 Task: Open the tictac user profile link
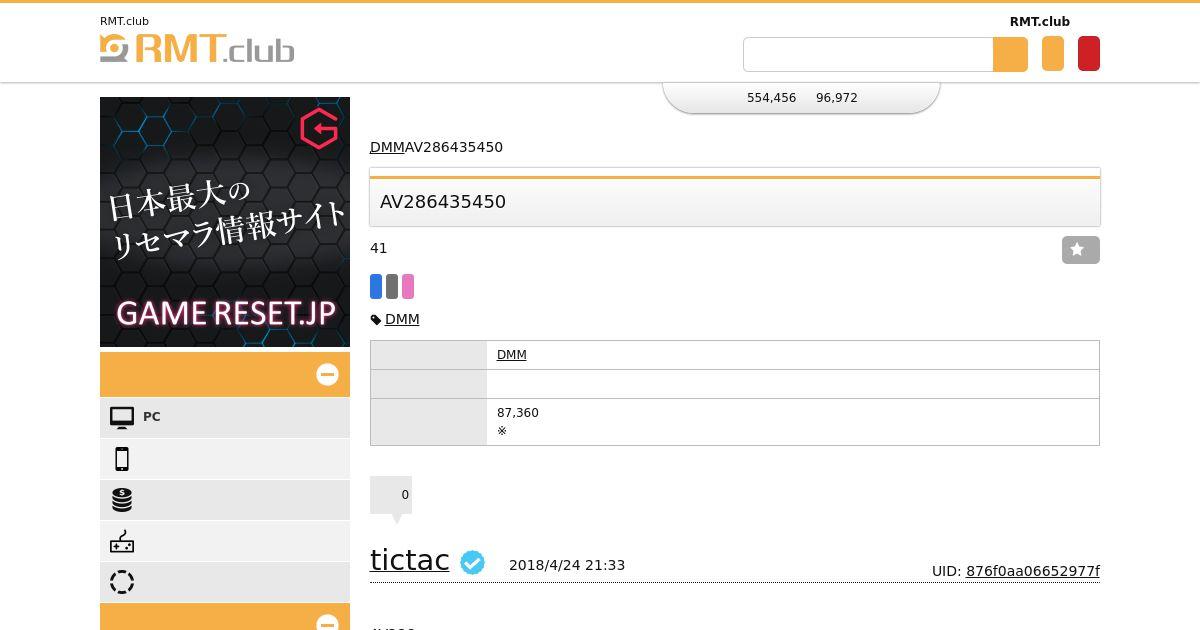(410, 560)
